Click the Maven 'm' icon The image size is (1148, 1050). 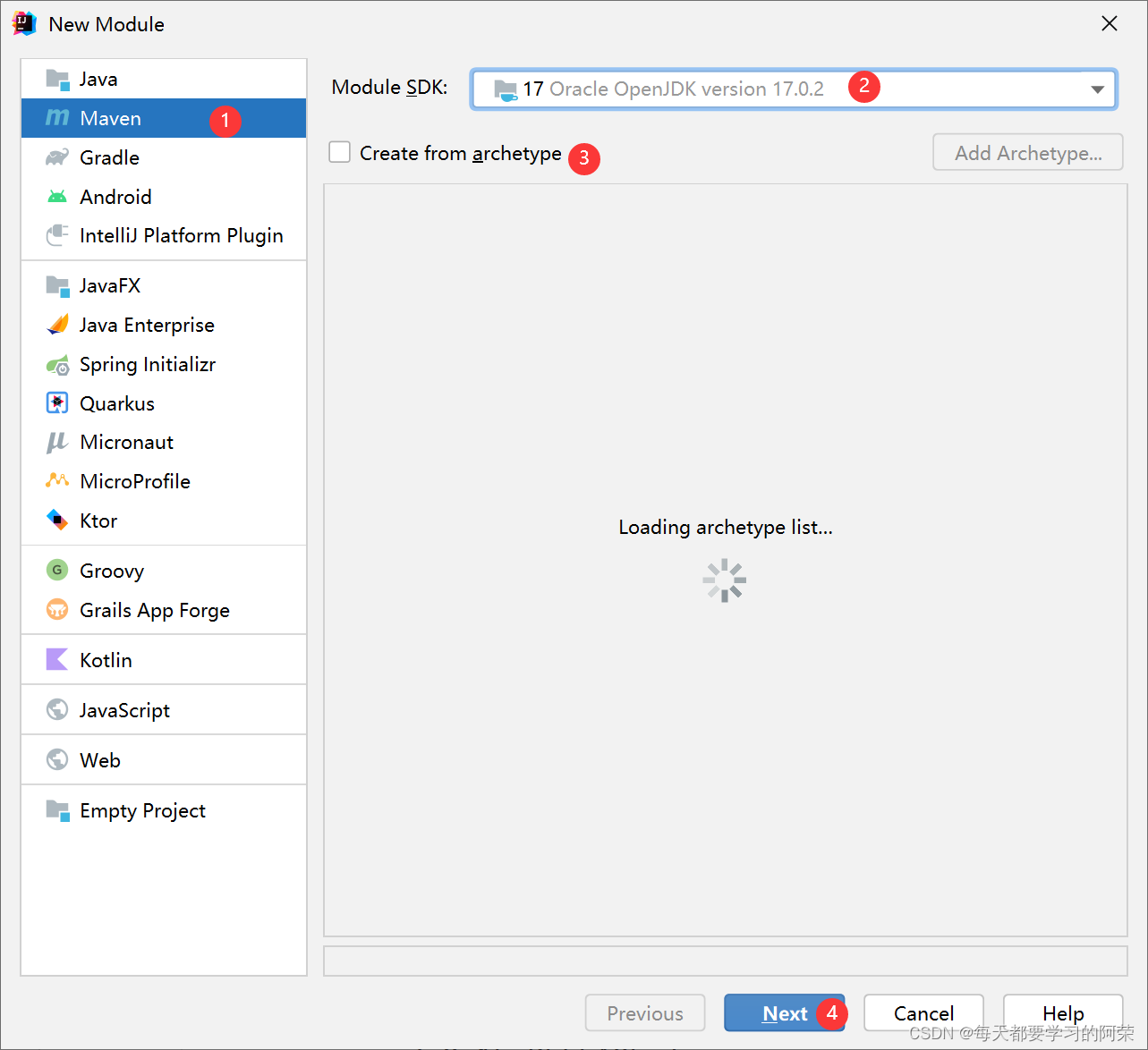(x=57, y=118)
